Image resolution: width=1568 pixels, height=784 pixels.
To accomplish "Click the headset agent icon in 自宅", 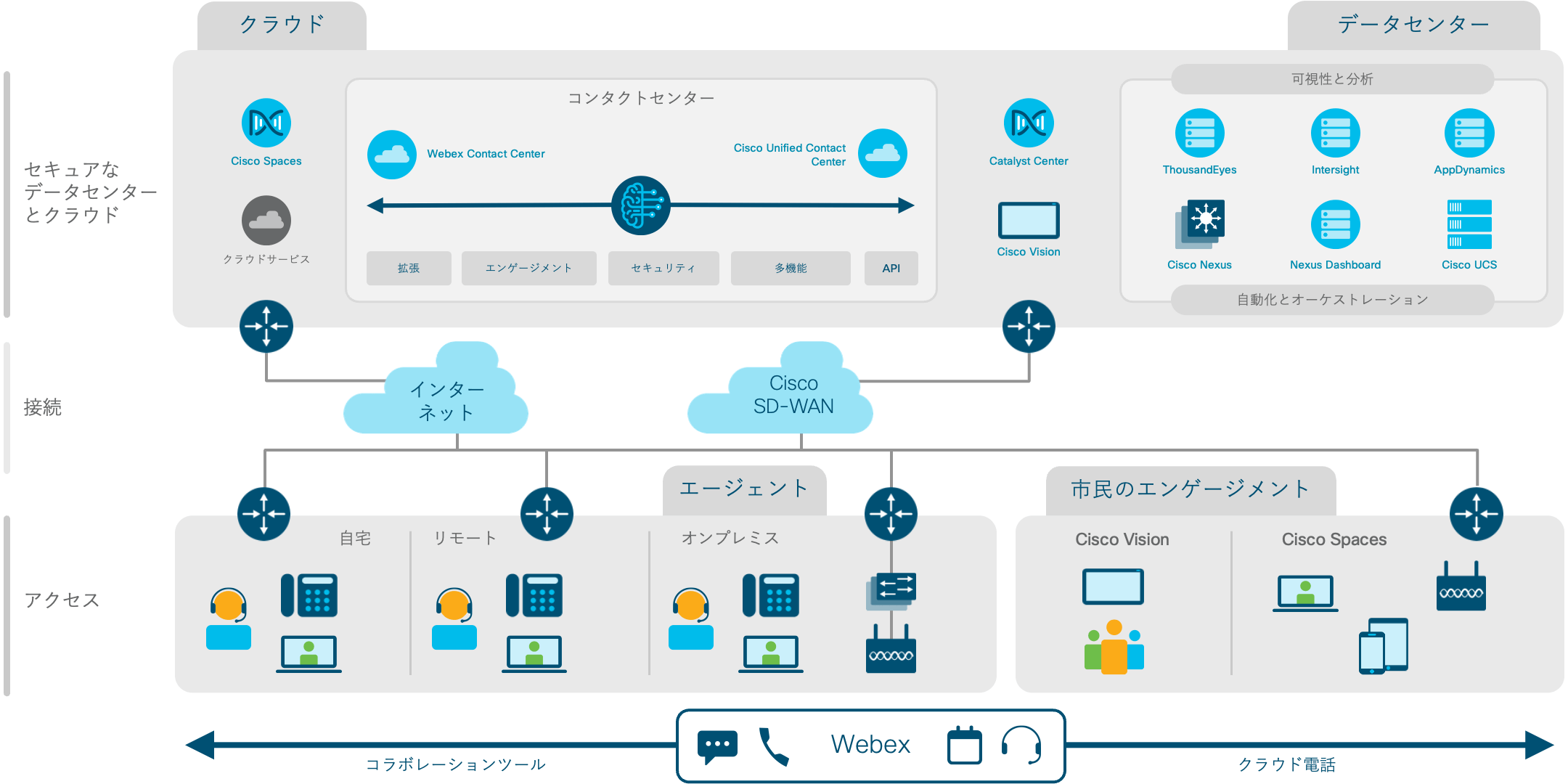I will (229, 618).
